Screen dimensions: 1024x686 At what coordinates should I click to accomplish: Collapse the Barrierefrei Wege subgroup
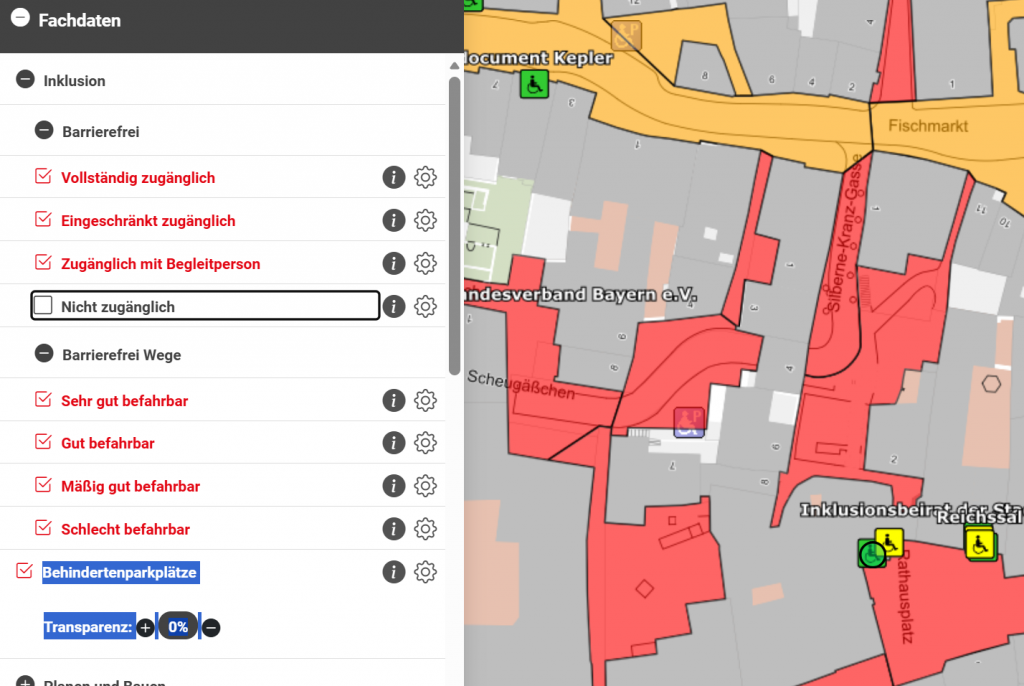[x=44, y=353]
